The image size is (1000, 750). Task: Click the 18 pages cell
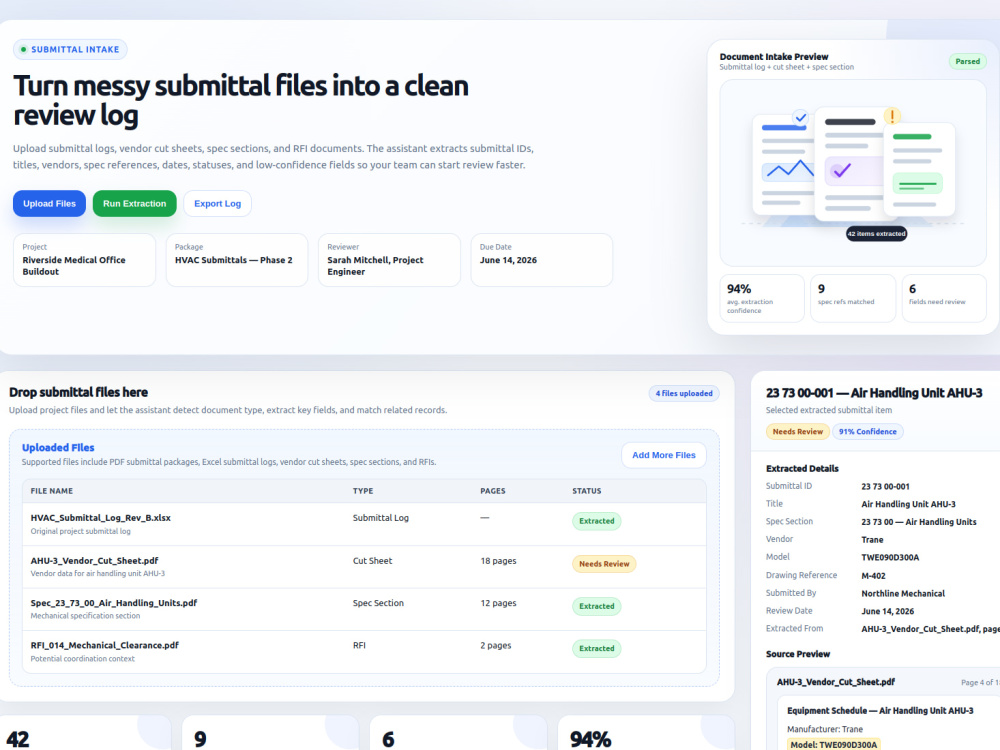(498, 561)
